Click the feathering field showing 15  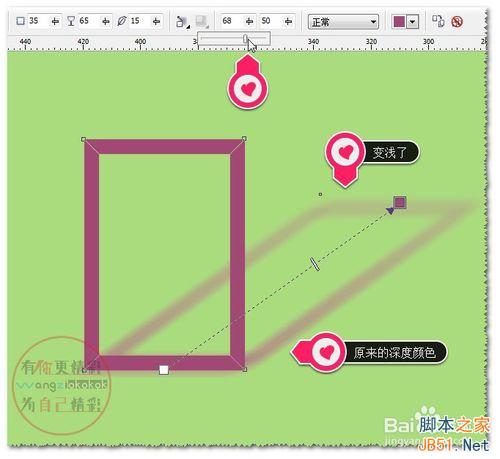pos(139,21)
